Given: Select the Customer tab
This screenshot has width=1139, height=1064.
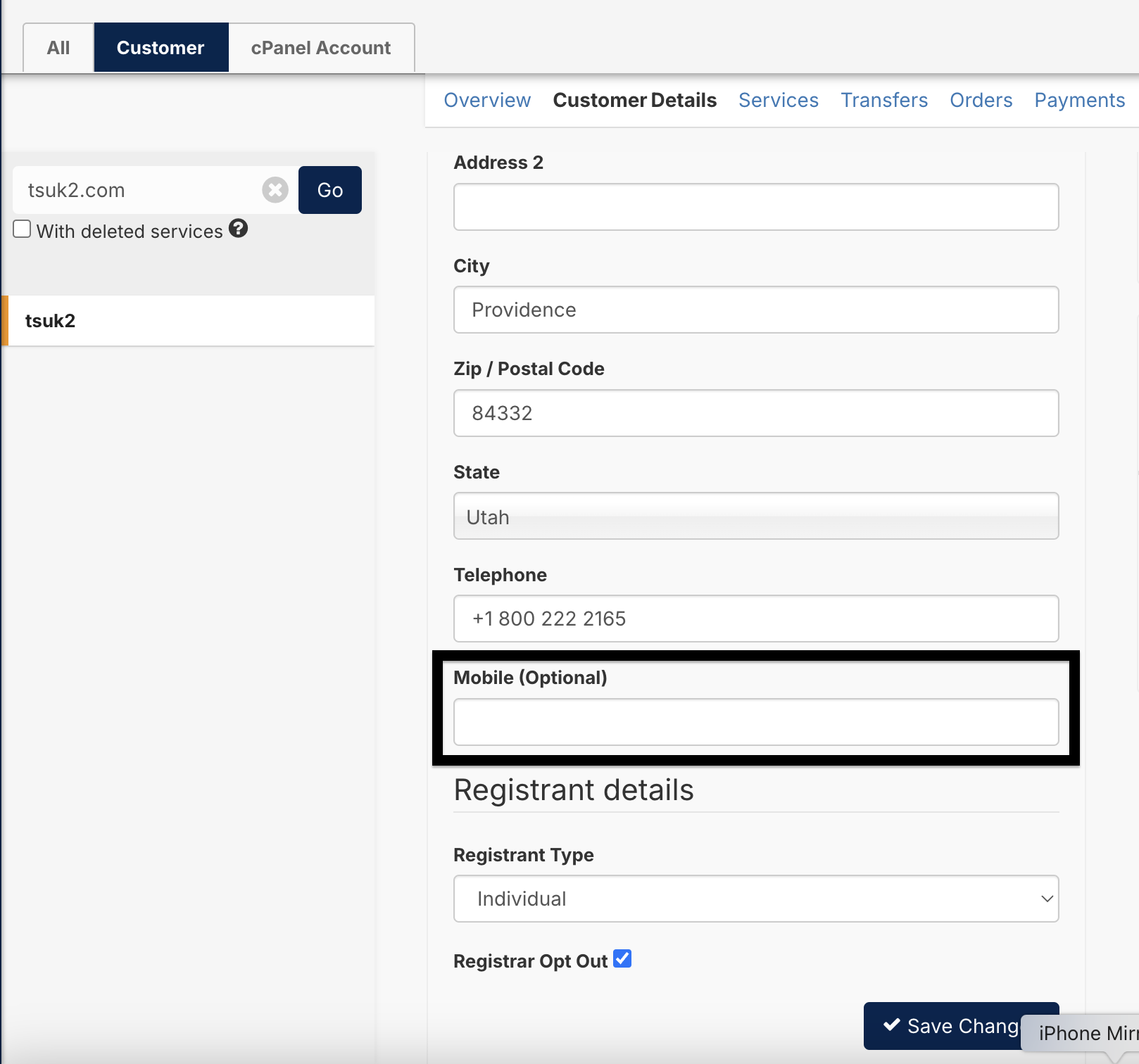Looking at the screenshot, I should pos(161,48).
